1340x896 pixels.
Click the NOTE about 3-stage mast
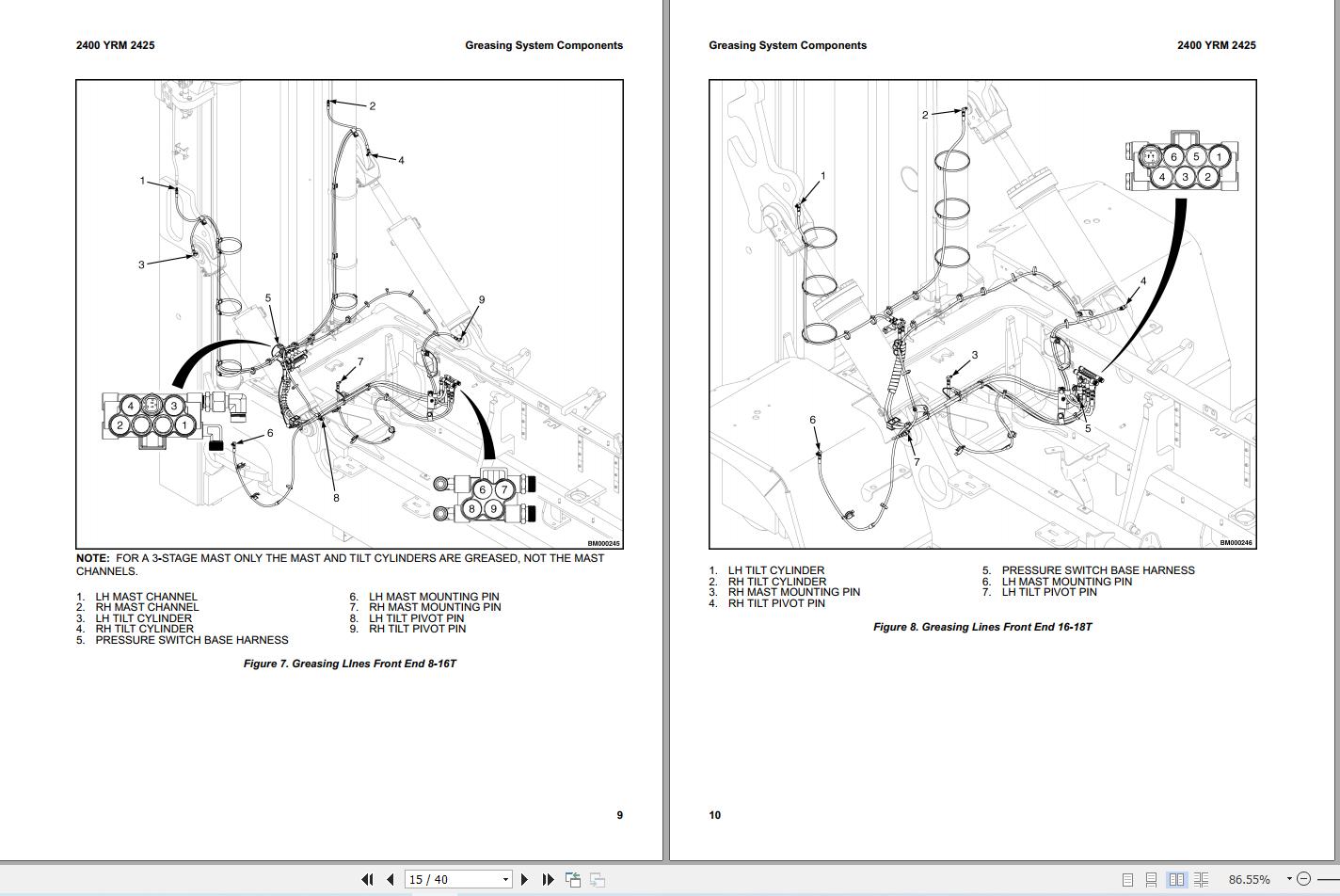341,565
